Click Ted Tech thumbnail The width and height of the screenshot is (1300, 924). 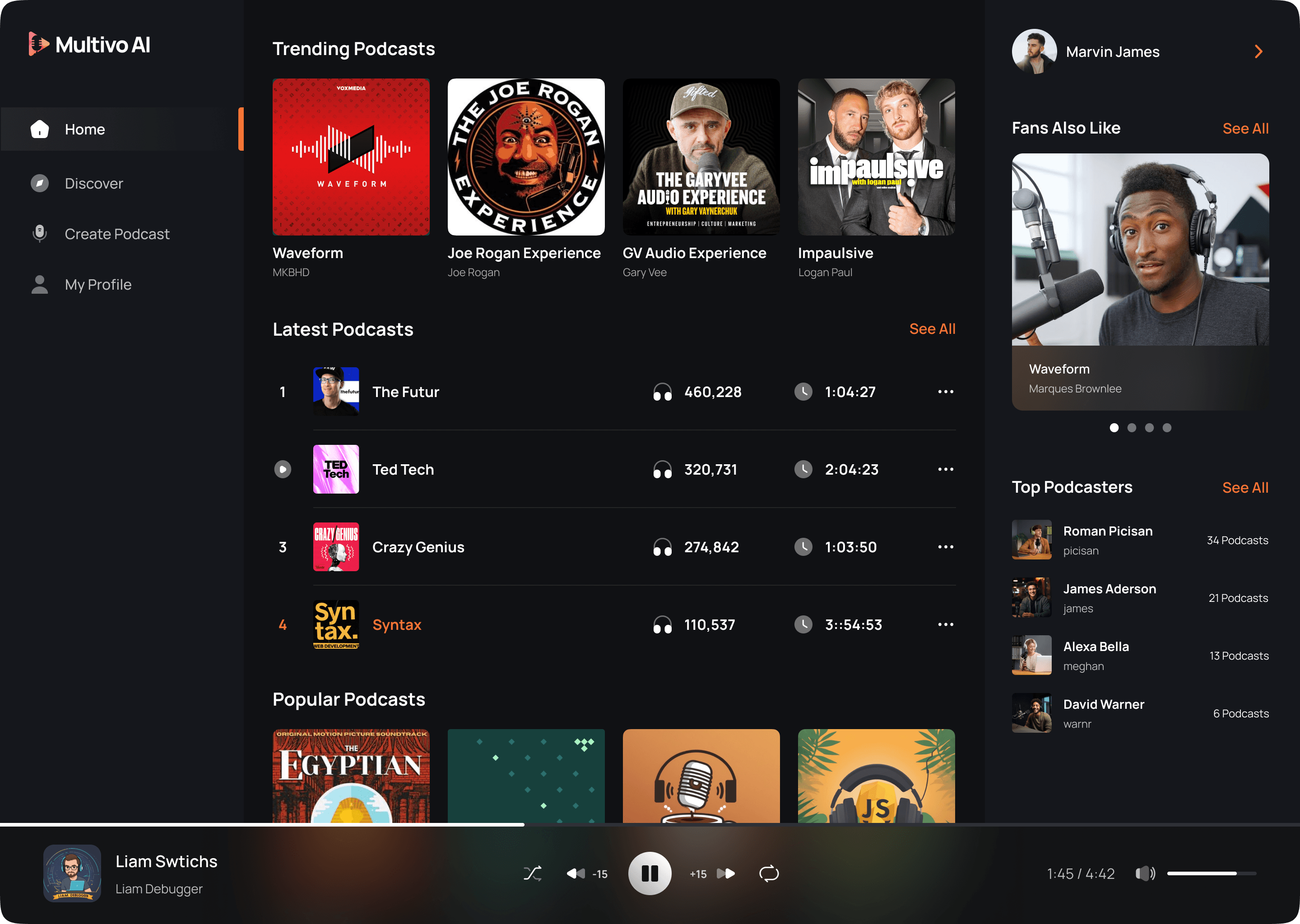(336, 469)
